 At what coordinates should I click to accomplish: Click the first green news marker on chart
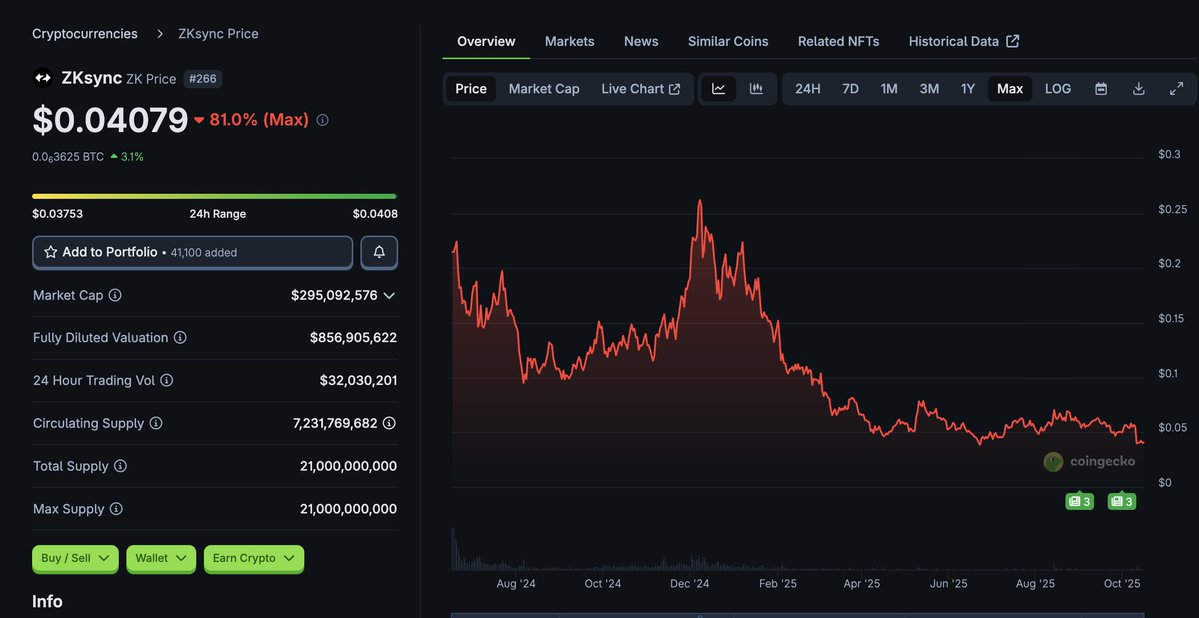(x=1079, y=501)
